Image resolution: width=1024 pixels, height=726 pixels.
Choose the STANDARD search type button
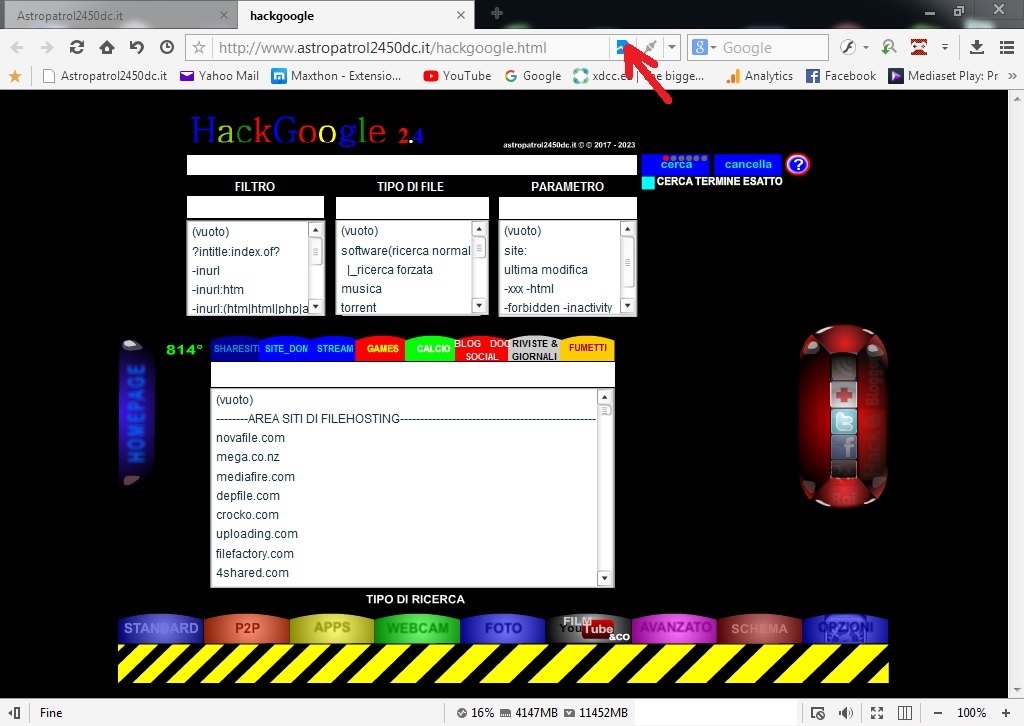(161, 628)
